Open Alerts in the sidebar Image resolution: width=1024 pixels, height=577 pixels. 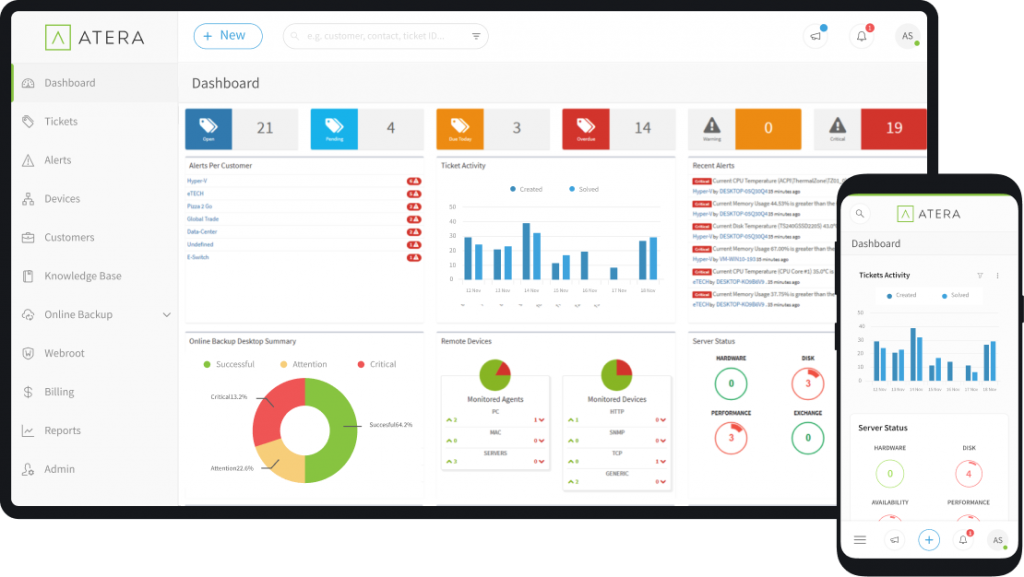tap(95, 160)
